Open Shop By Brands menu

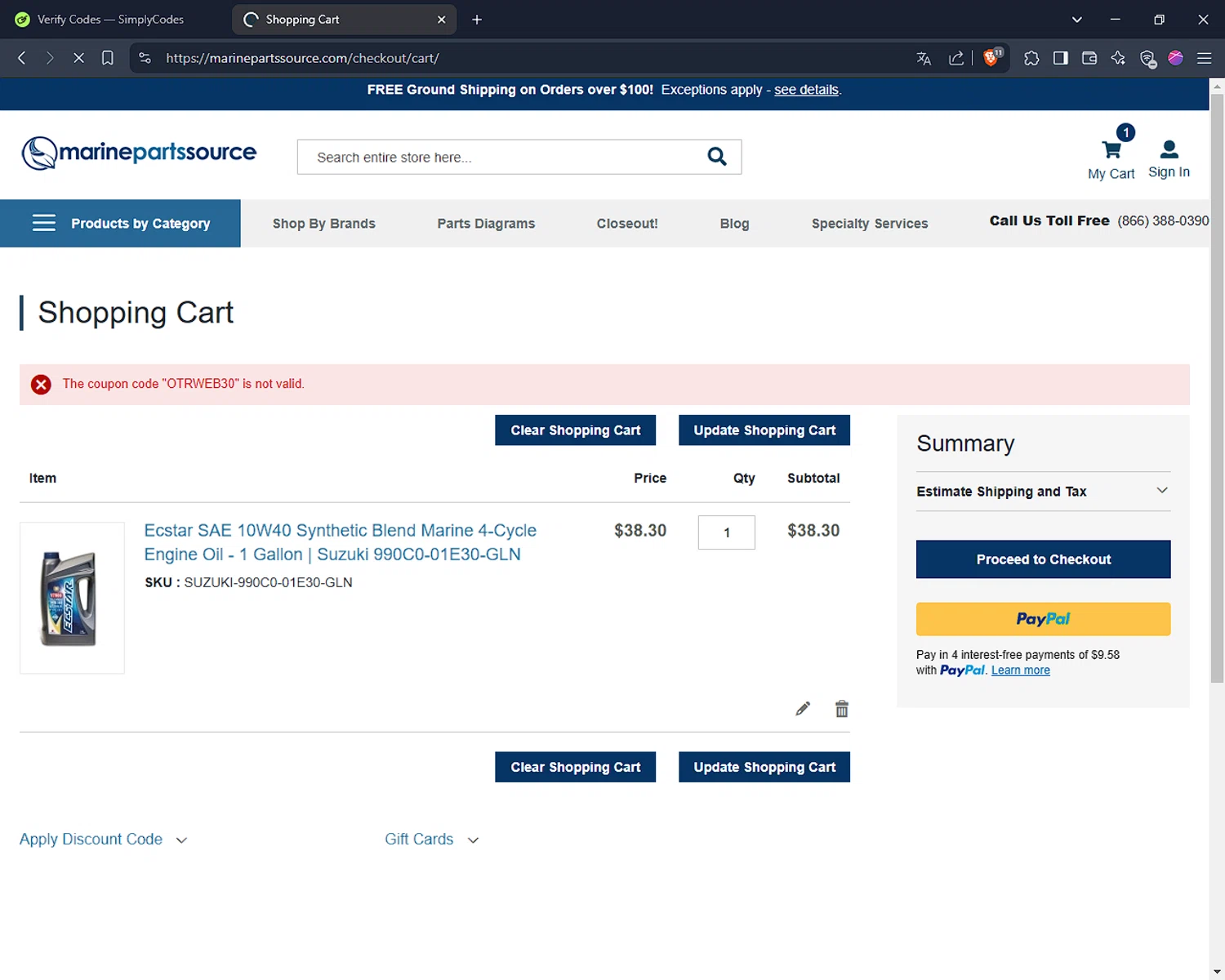[x=324, y=224]
